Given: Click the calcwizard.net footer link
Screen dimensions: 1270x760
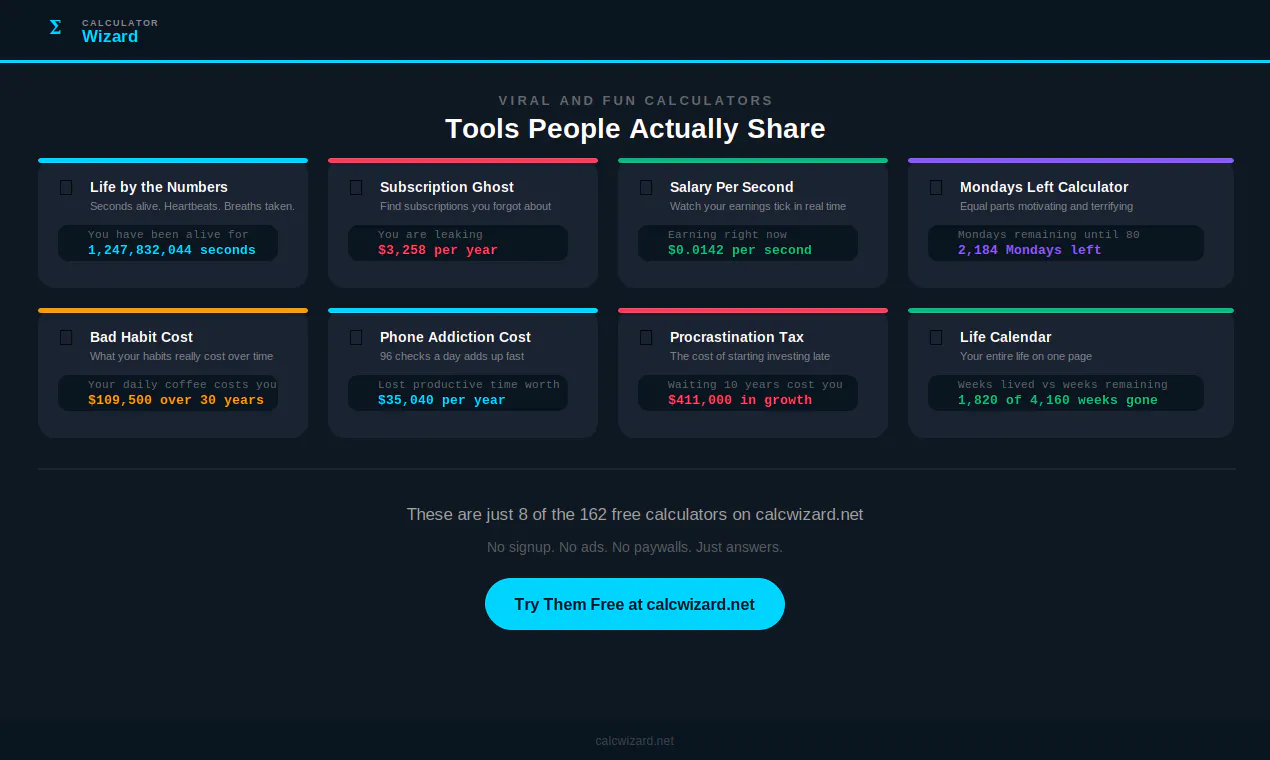Looking at the screenshot, I should click(635, 741).
